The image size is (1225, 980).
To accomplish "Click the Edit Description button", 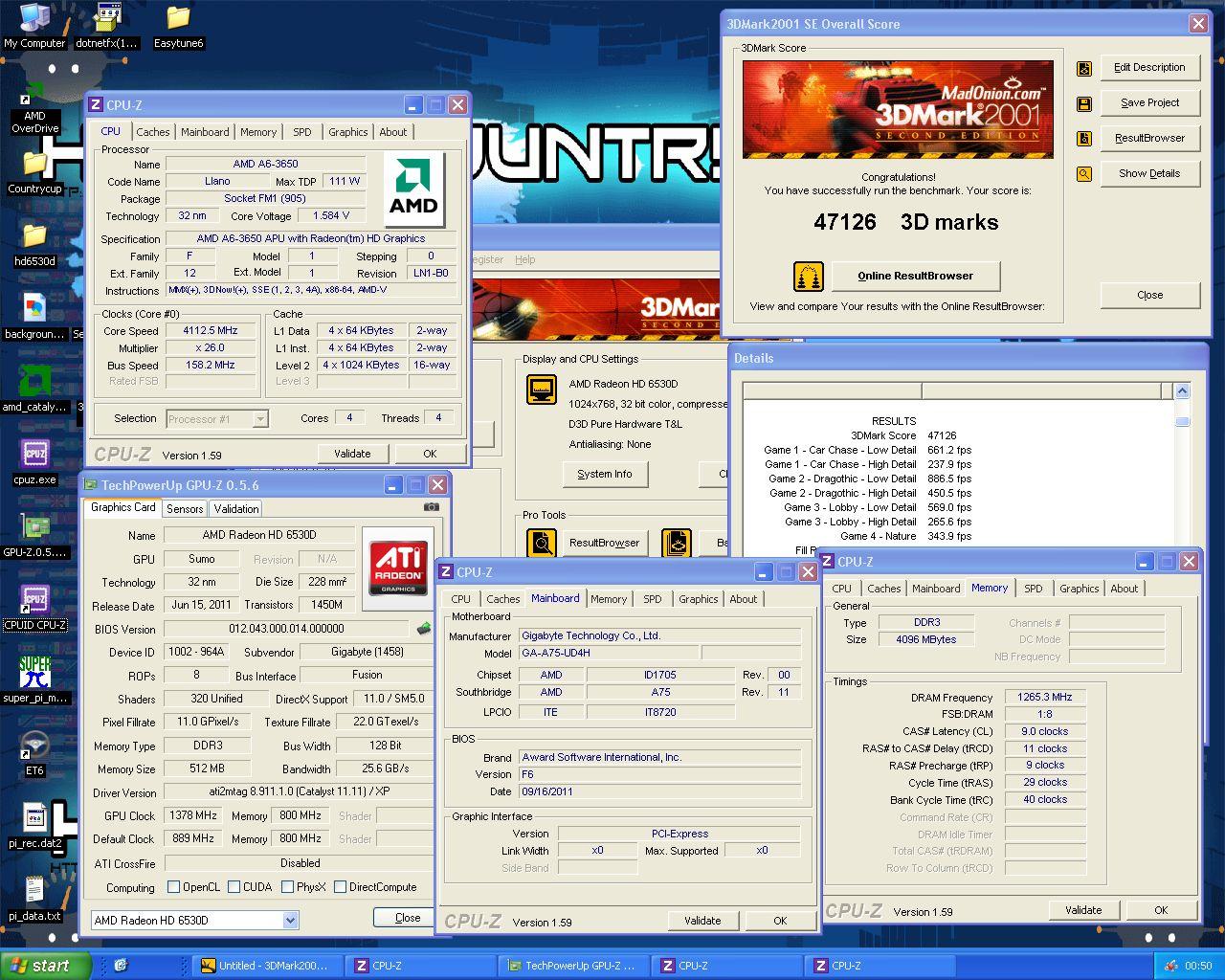I will point(1149,67).
